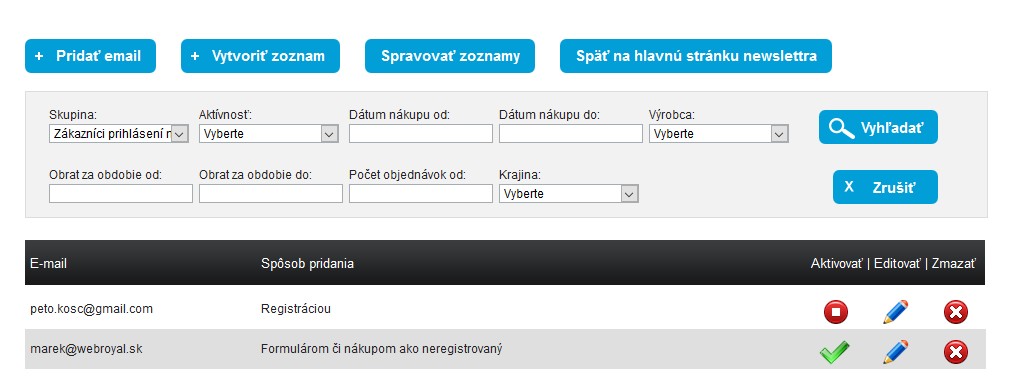Open the Výrobca dropdown
The height and width of the screenshot is (386, 1015).
[x=719, y=134]
